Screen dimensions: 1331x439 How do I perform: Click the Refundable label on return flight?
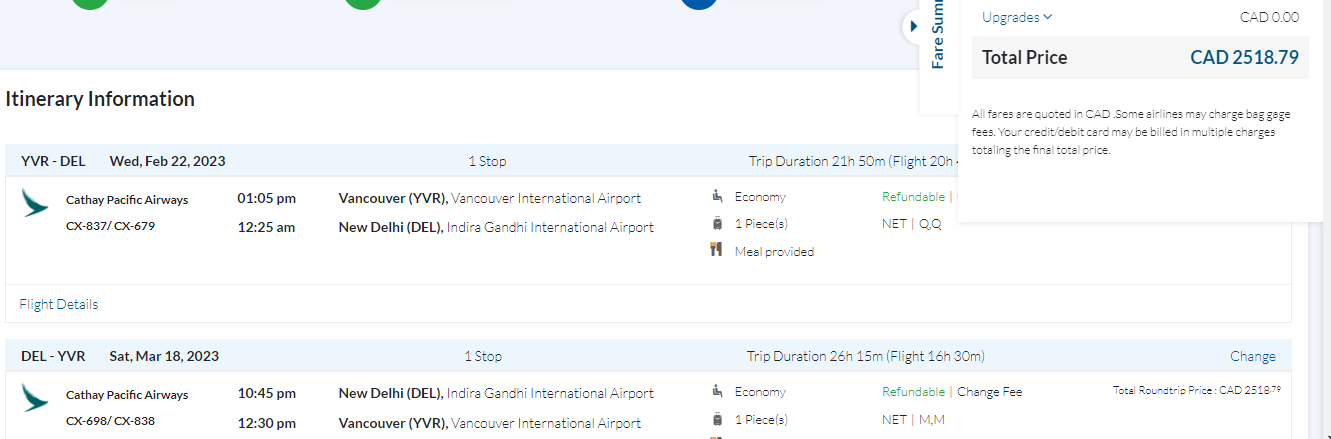(x=913, y=392)
